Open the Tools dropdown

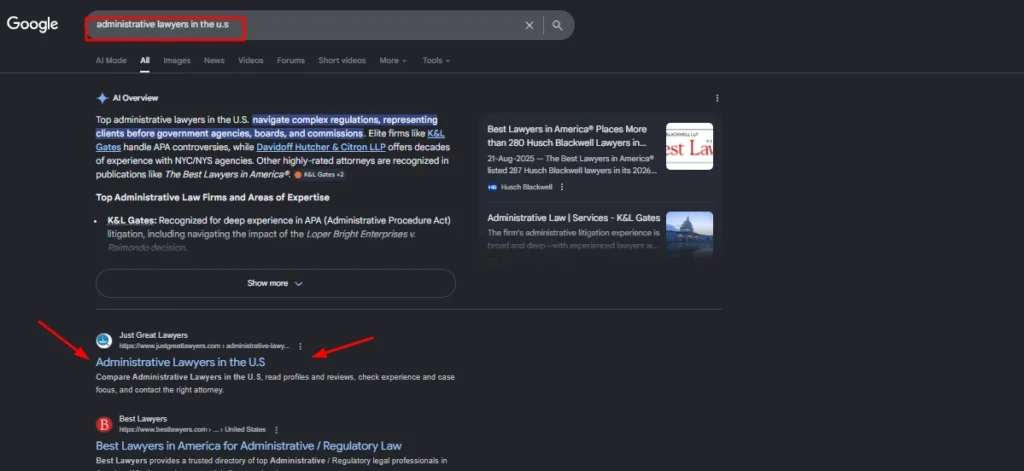click(436, 60)
